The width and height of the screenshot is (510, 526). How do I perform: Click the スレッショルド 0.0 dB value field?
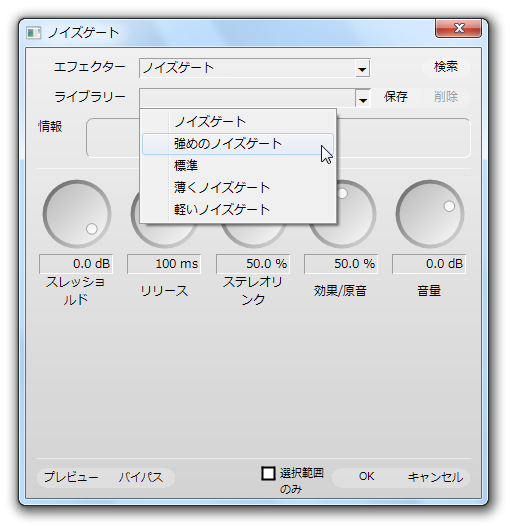(76, 264)
